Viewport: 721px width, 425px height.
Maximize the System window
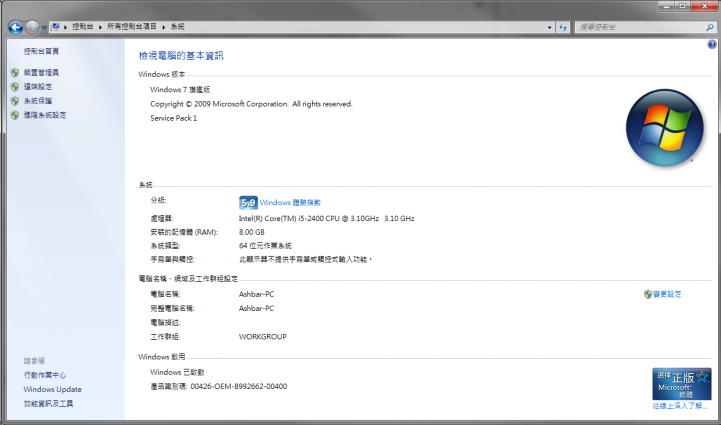(x=682, y=6)
